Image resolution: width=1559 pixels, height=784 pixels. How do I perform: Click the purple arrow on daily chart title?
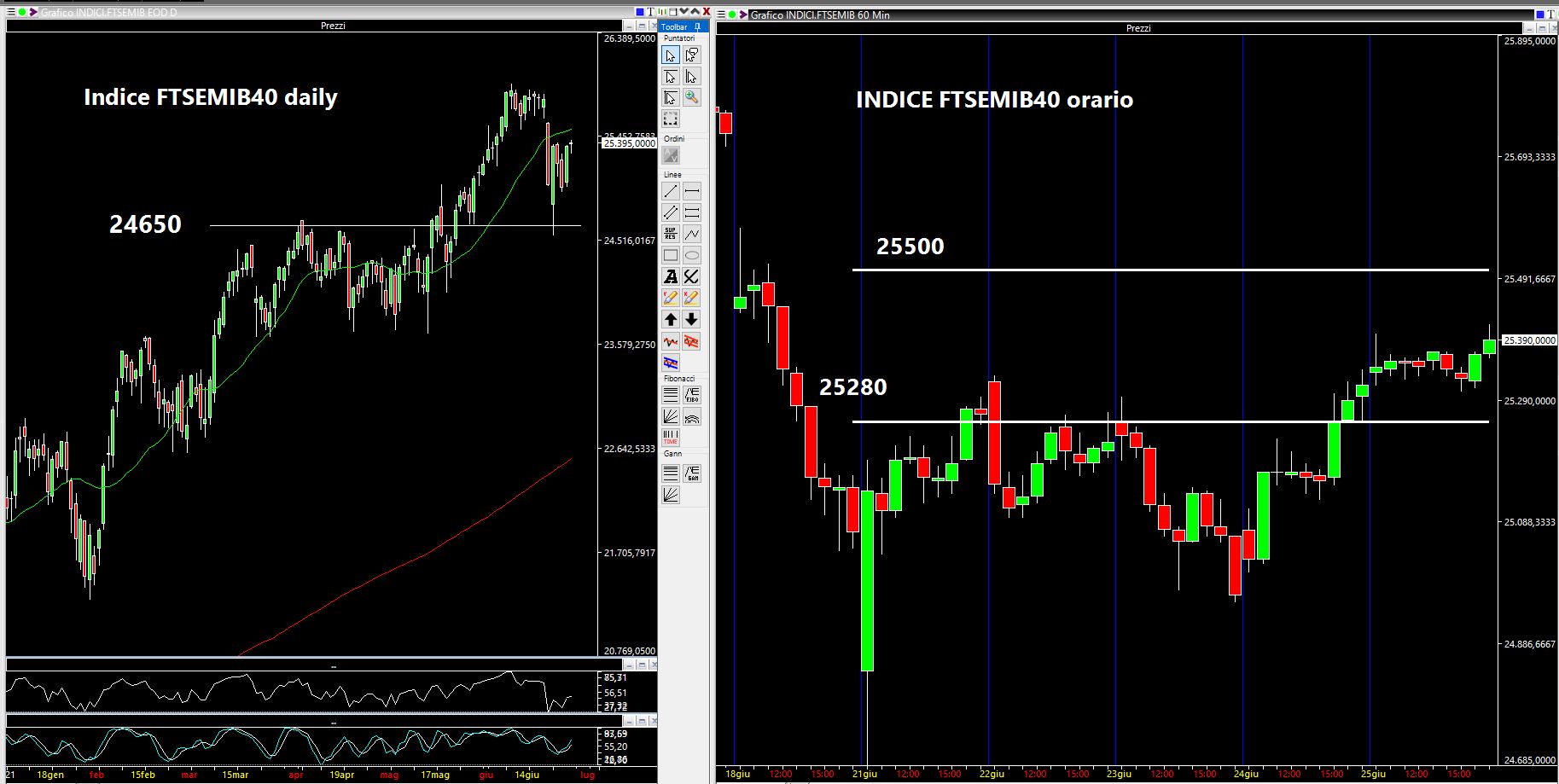point(33,13)
